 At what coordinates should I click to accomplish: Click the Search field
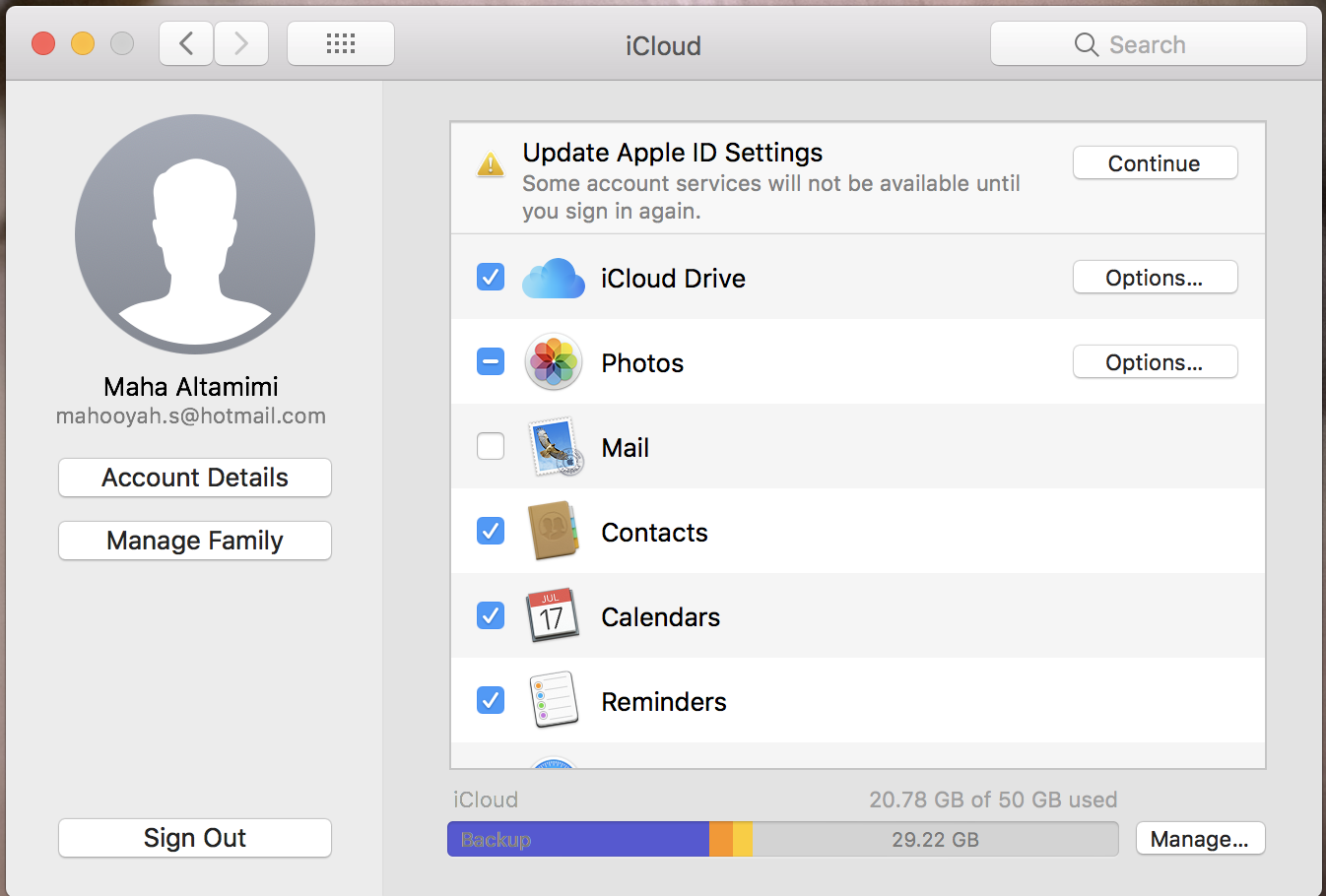[1149, 44]
